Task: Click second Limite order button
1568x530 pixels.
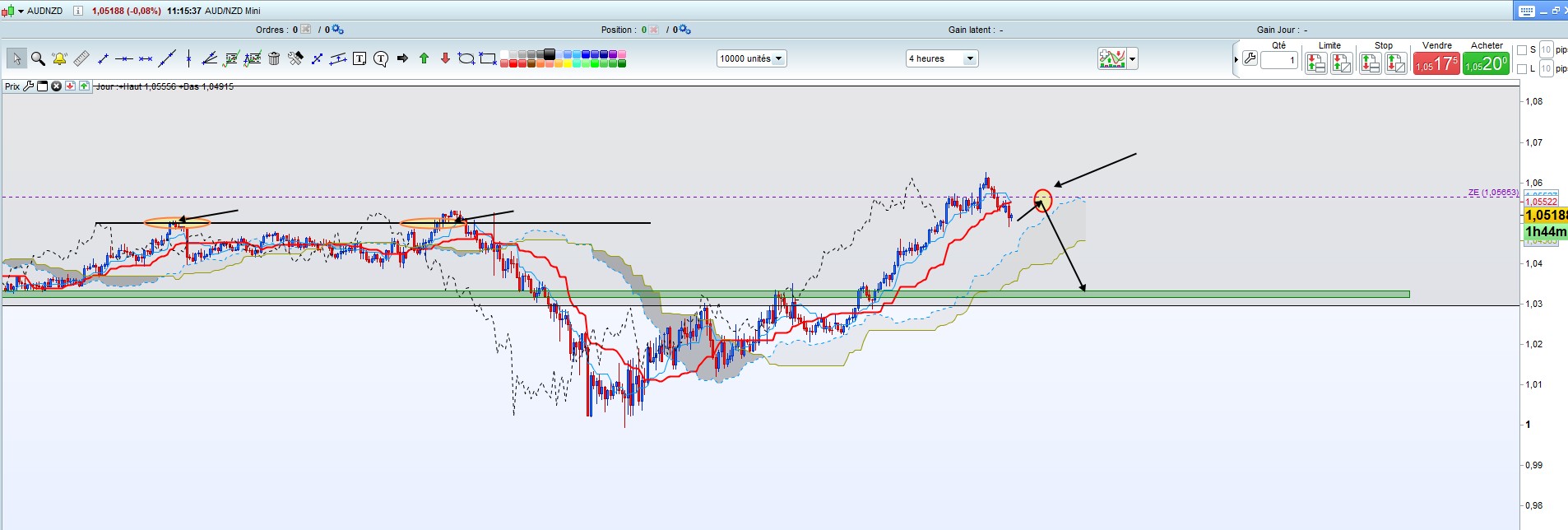Action: pyautogui.click(x=1342, y=63)
